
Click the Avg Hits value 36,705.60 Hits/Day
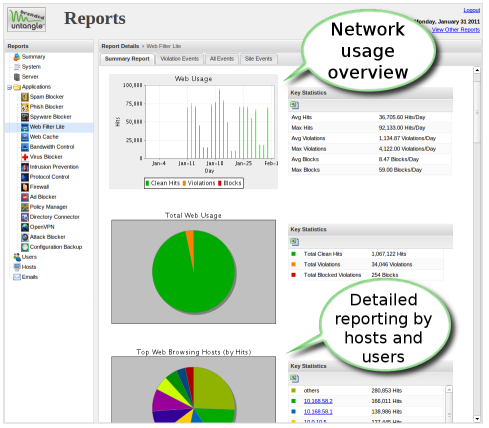coord(402,117)
